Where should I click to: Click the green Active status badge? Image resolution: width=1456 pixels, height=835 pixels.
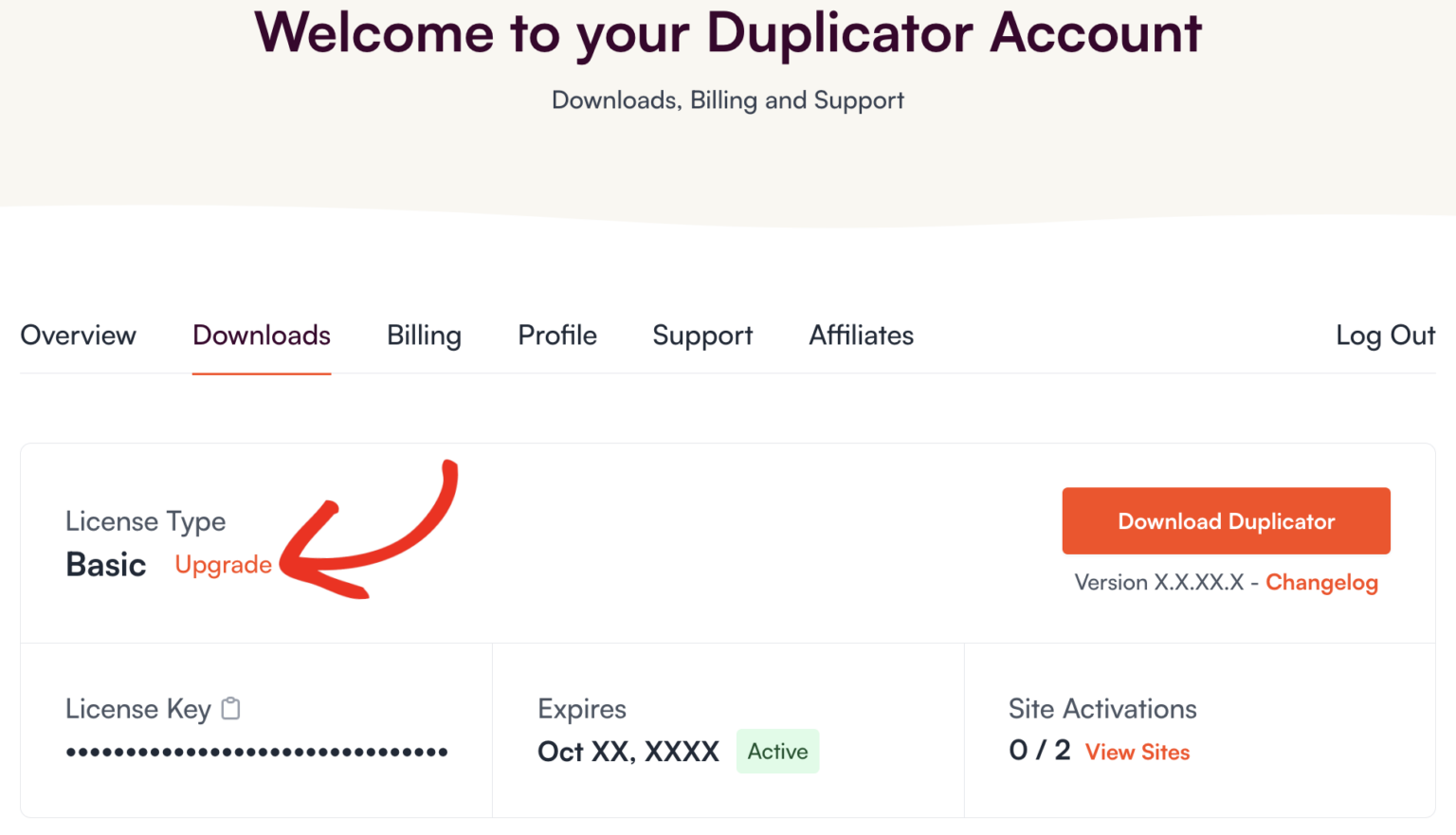point(777,751)
